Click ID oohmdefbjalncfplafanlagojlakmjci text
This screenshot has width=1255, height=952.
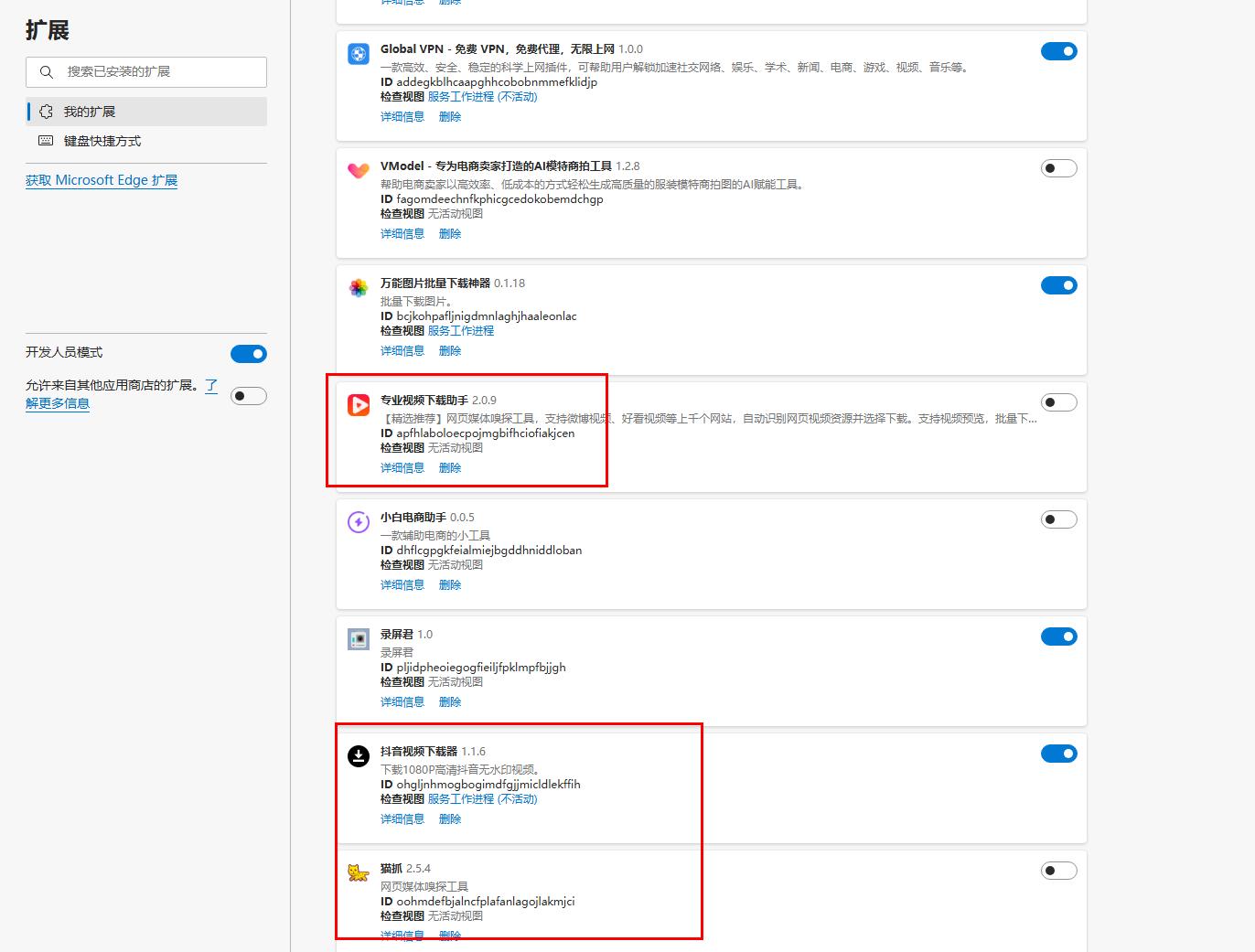(x=477, y=902)
